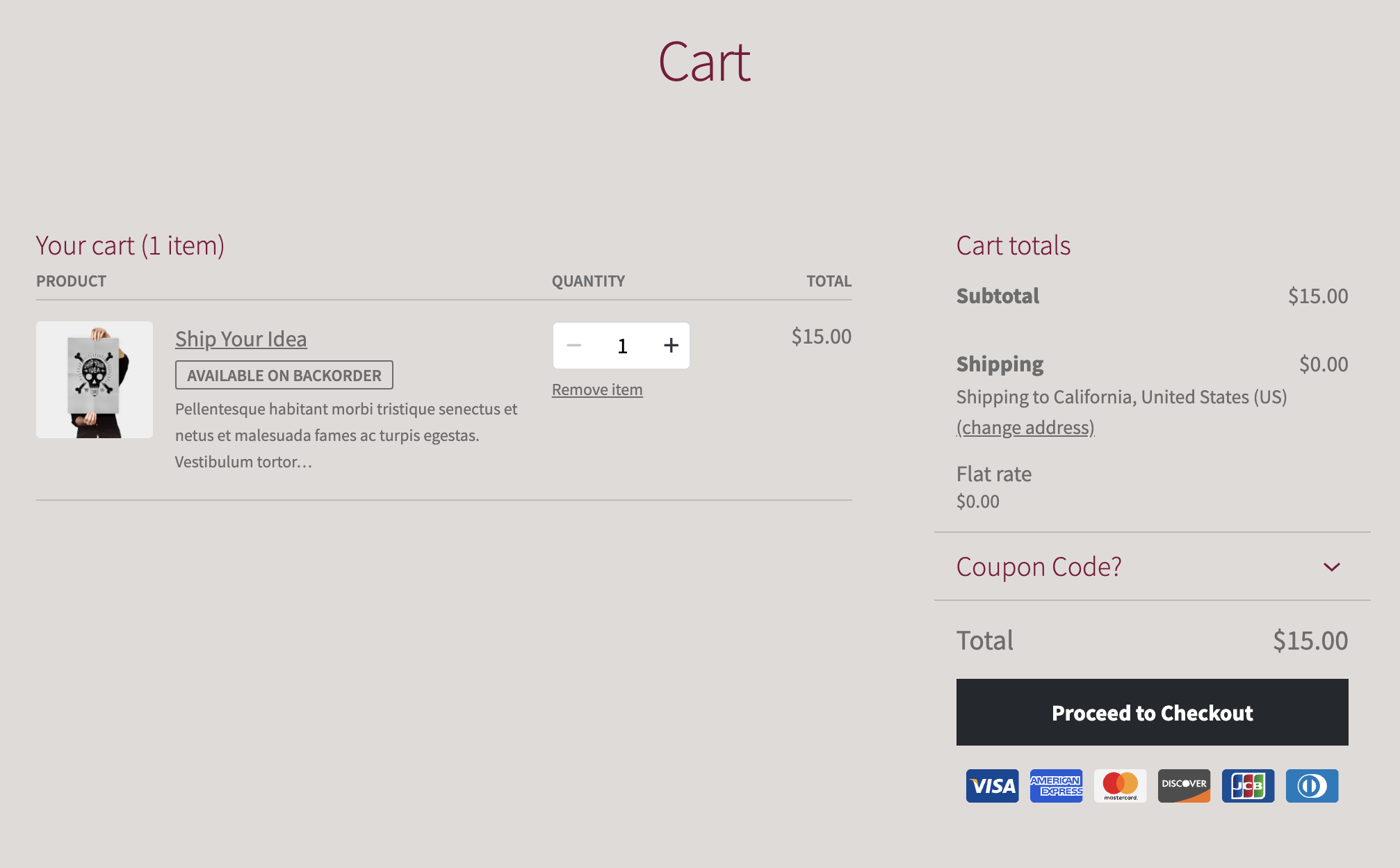Click the American Express payment icon
This screenshot has height=868, width=1400.
coord(1056,785)
